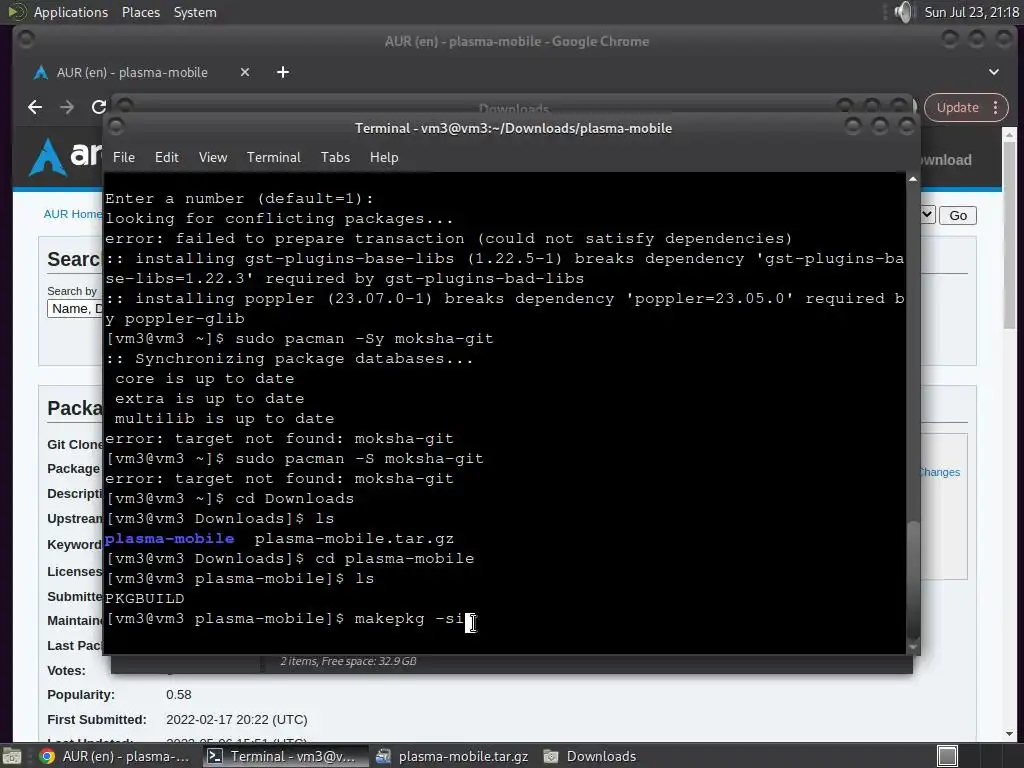Screen dimensions: 1024x768
Task: Switch to plasma-mobile.tar.gz taskbar entry
Action: click(x=453, y=756)
